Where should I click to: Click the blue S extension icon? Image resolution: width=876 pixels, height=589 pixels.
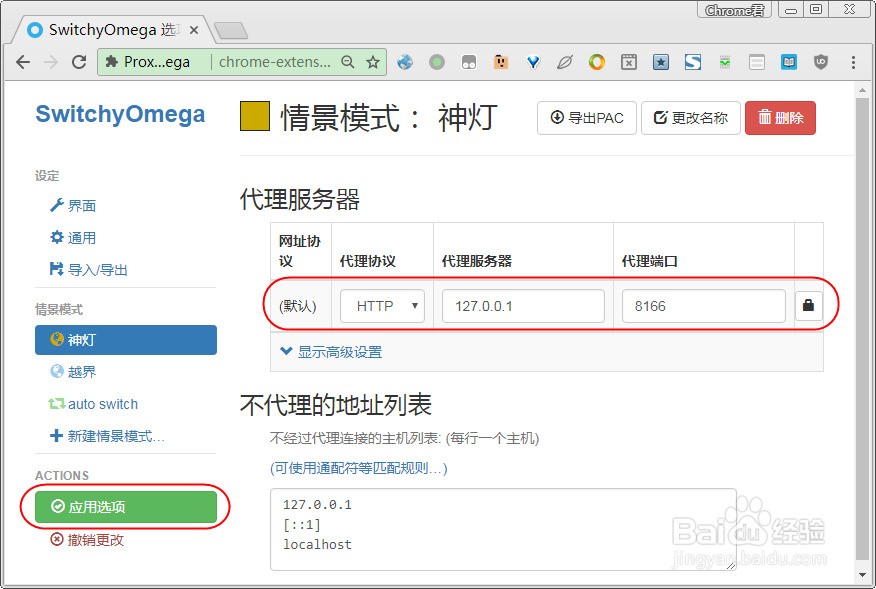click(693, 62)
